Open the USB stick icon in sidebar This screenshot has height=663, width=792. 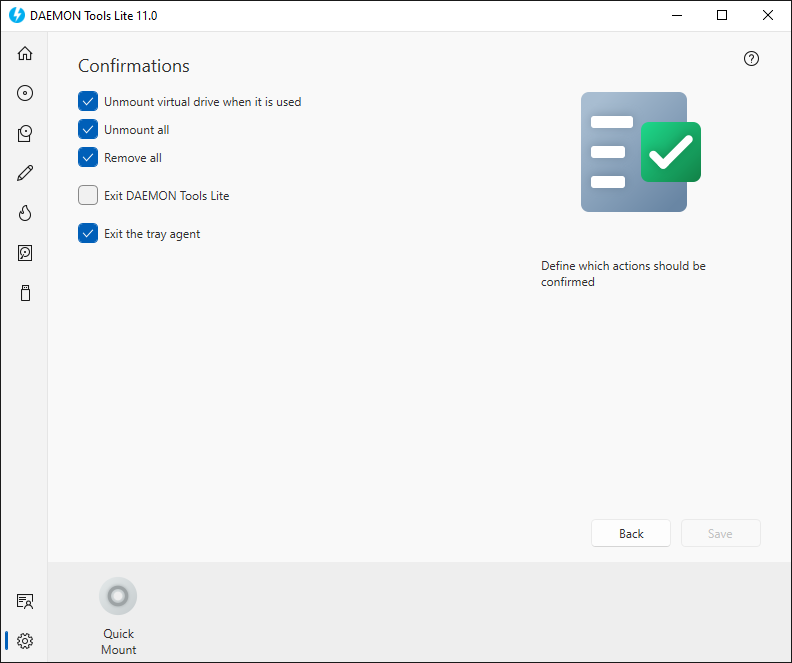[x=25, y=293]
